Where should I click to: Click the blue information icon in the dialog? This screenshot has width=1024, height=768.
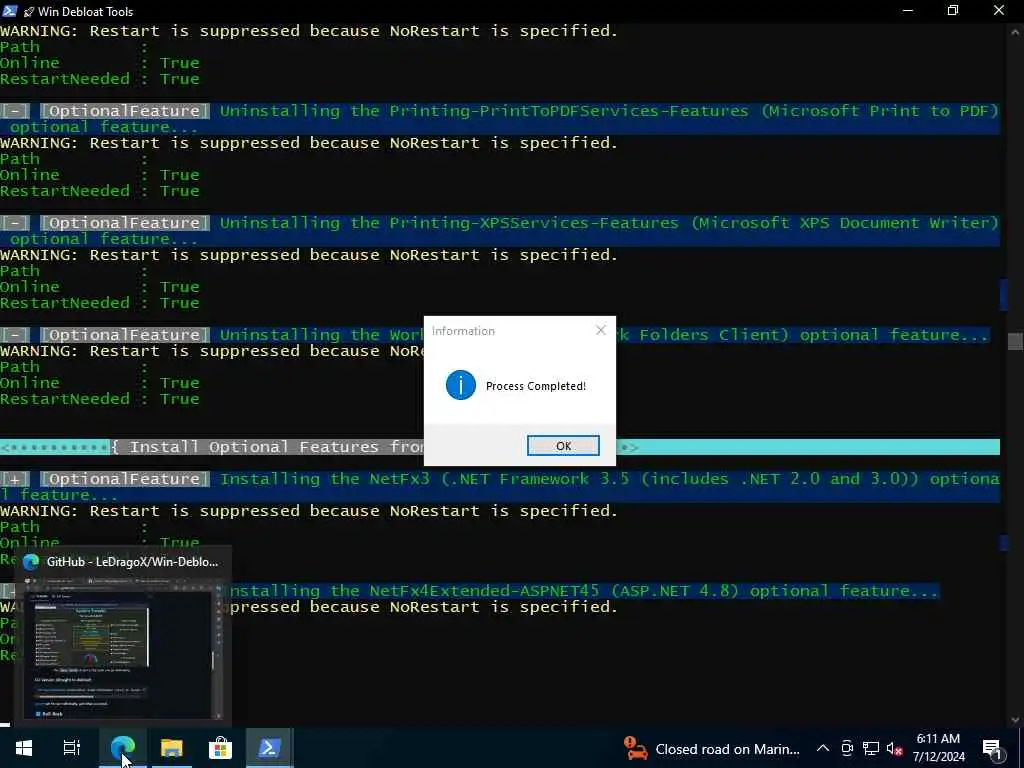[460, 385]
